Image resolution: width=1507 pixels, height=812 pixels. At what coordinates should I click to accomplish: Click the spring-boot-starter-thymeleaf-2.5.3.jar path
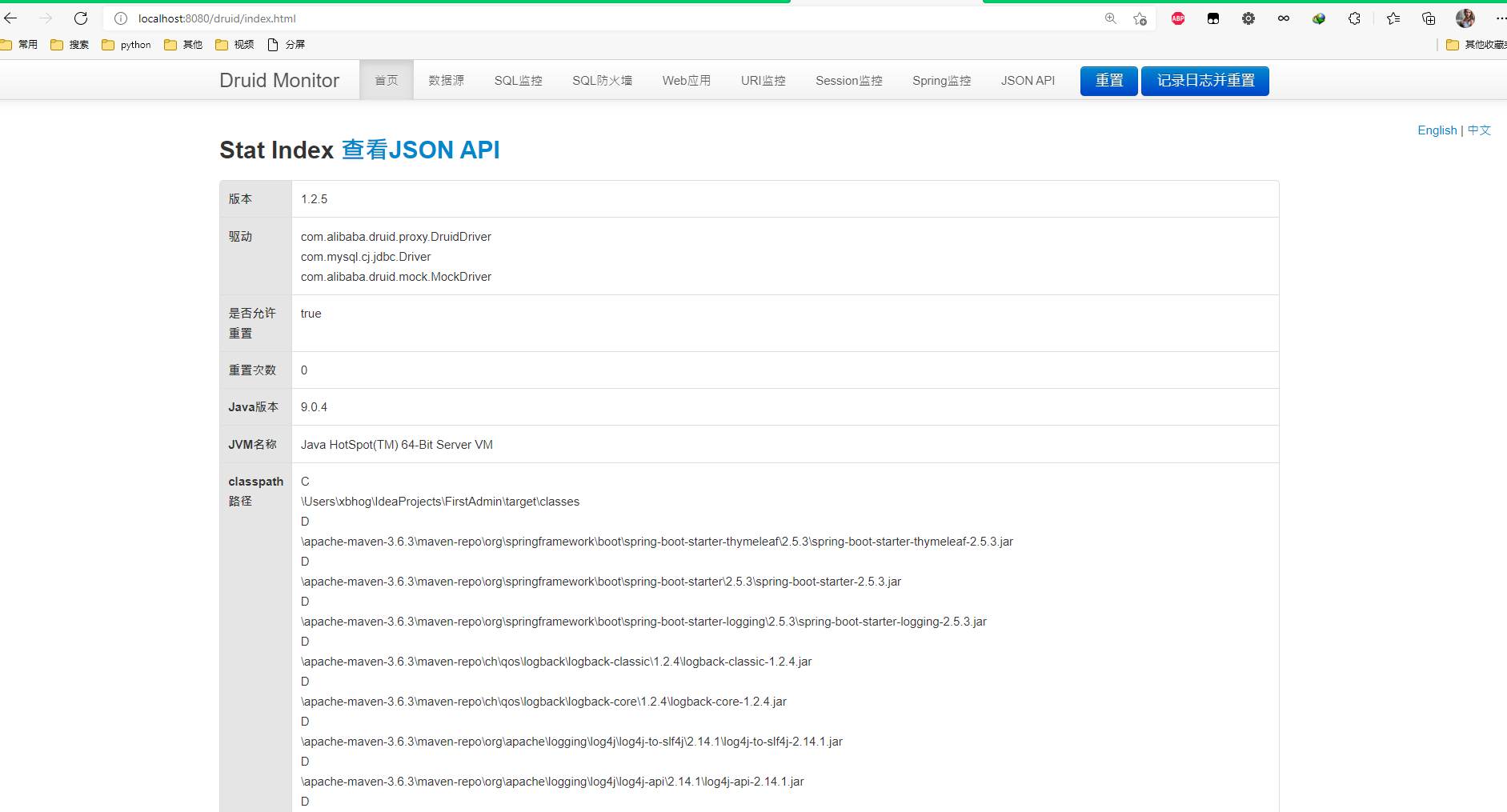click(x=657, y=542)
